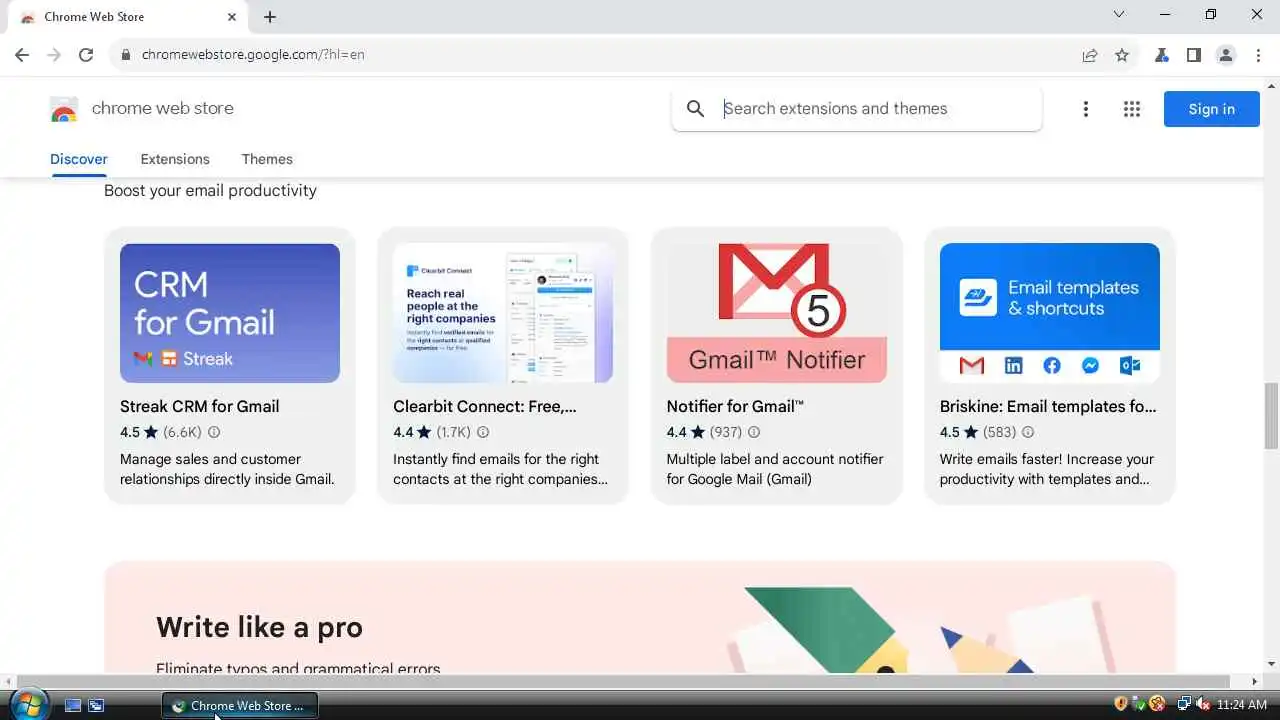Reload the page with the refresh icon
This screenshot has height=720, width=1280.
(x=86, y=55)
